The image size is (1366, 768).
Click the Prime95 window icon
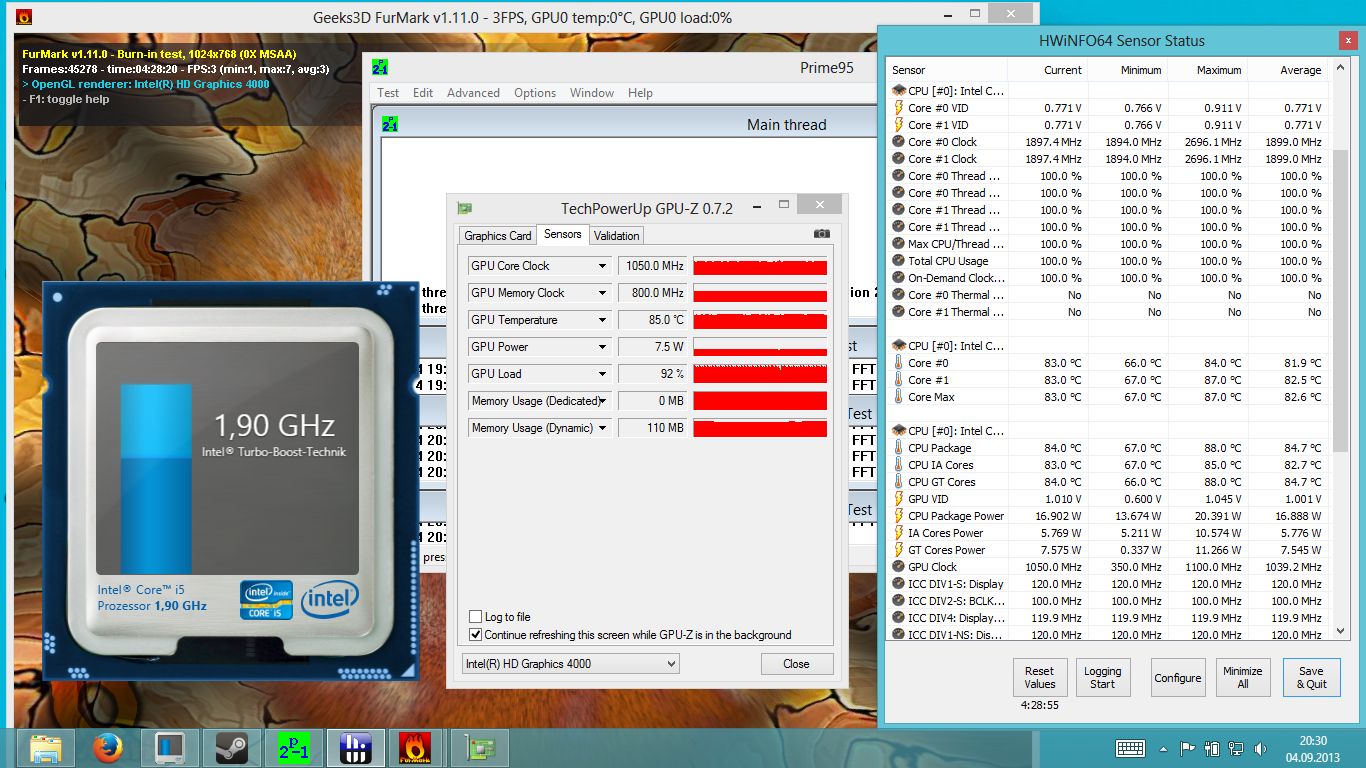click(379, 68)
